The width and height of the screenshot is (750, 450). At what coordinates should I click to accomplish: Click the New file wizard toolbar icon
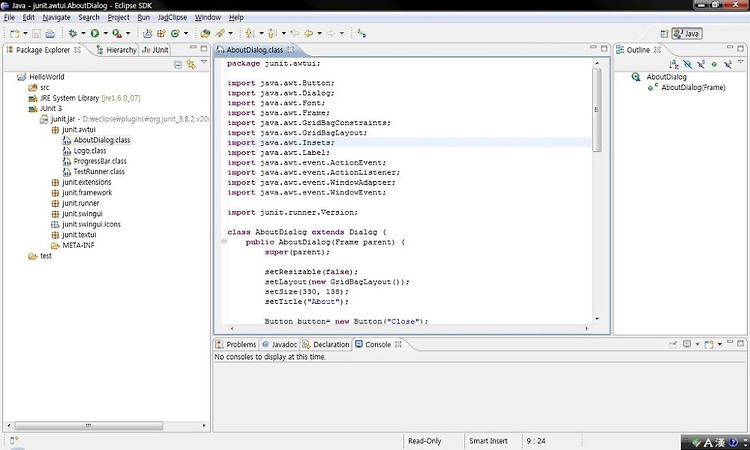point(15,33)
